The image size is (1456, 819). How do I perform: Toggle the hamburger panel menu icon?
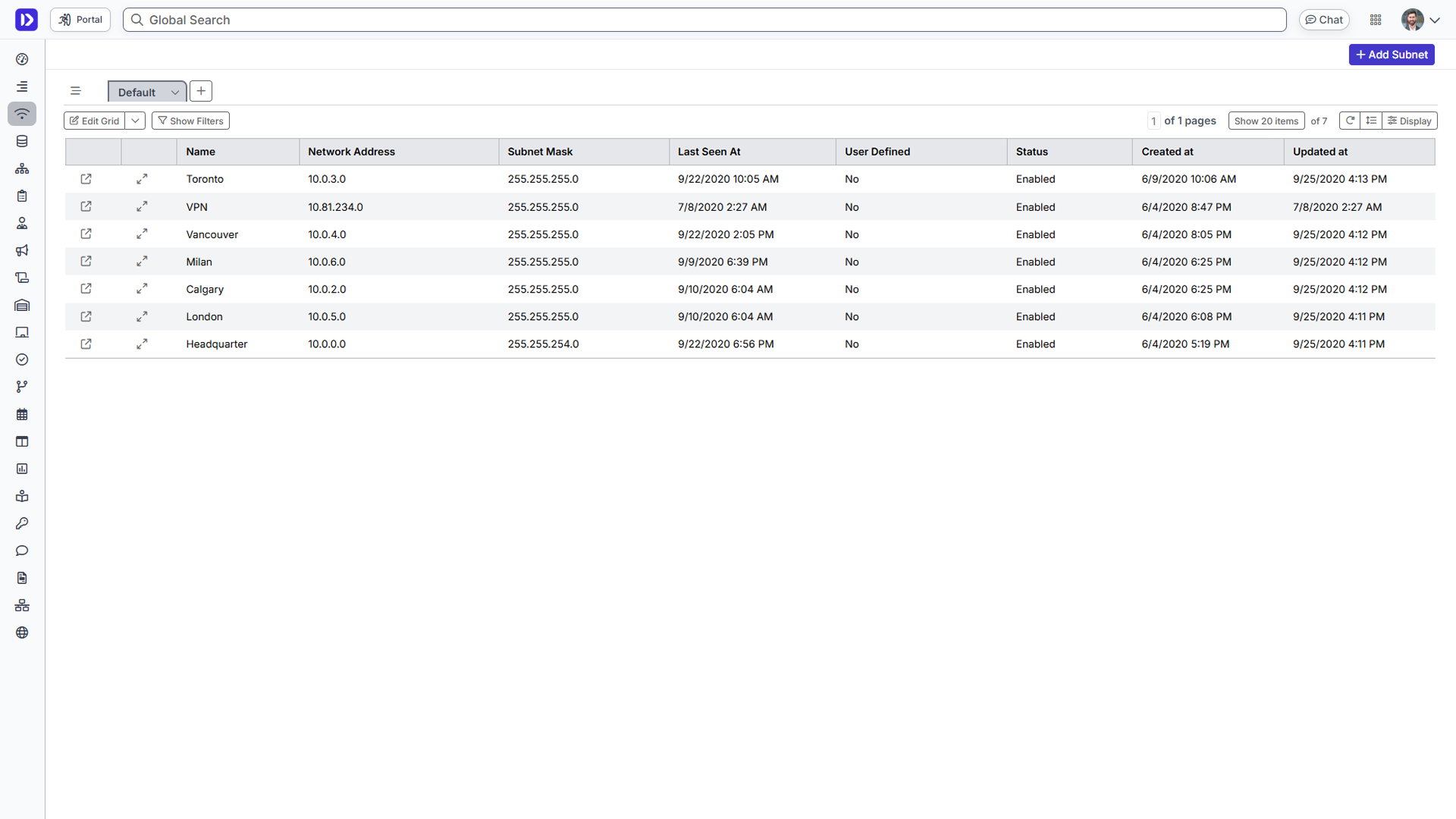75,91
